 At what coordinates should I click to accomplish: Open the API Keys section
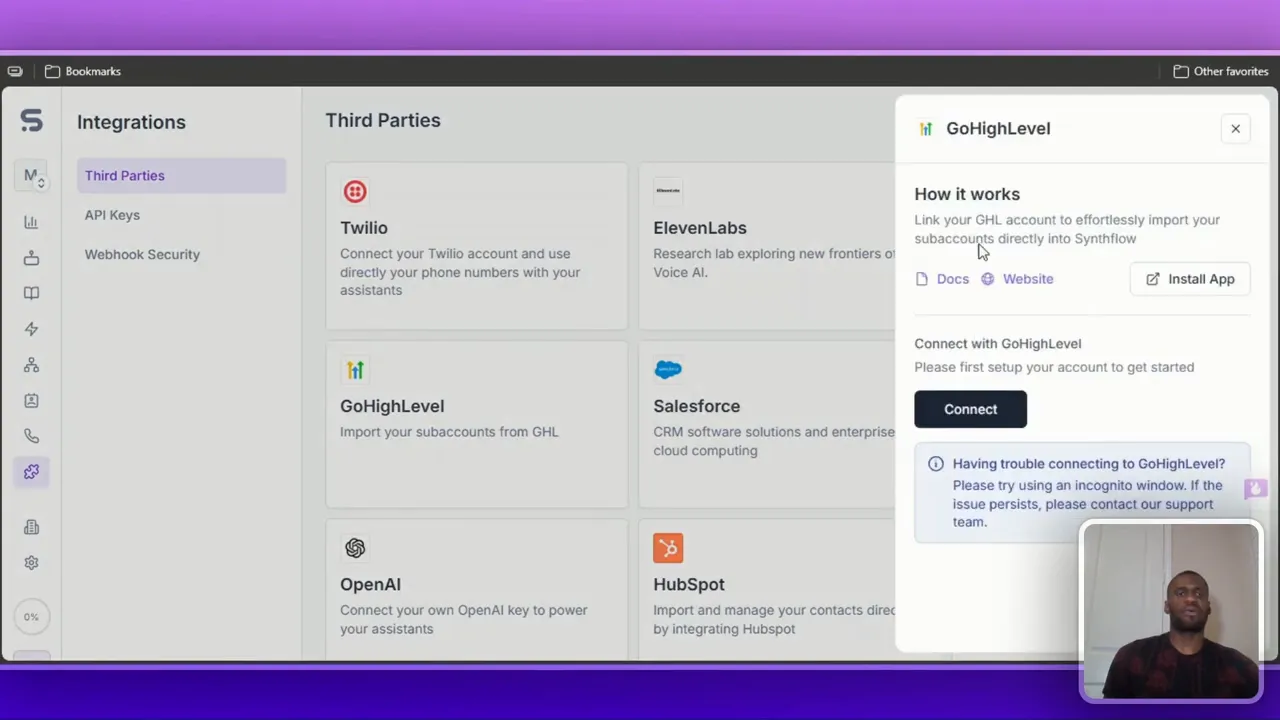point(112,215)
